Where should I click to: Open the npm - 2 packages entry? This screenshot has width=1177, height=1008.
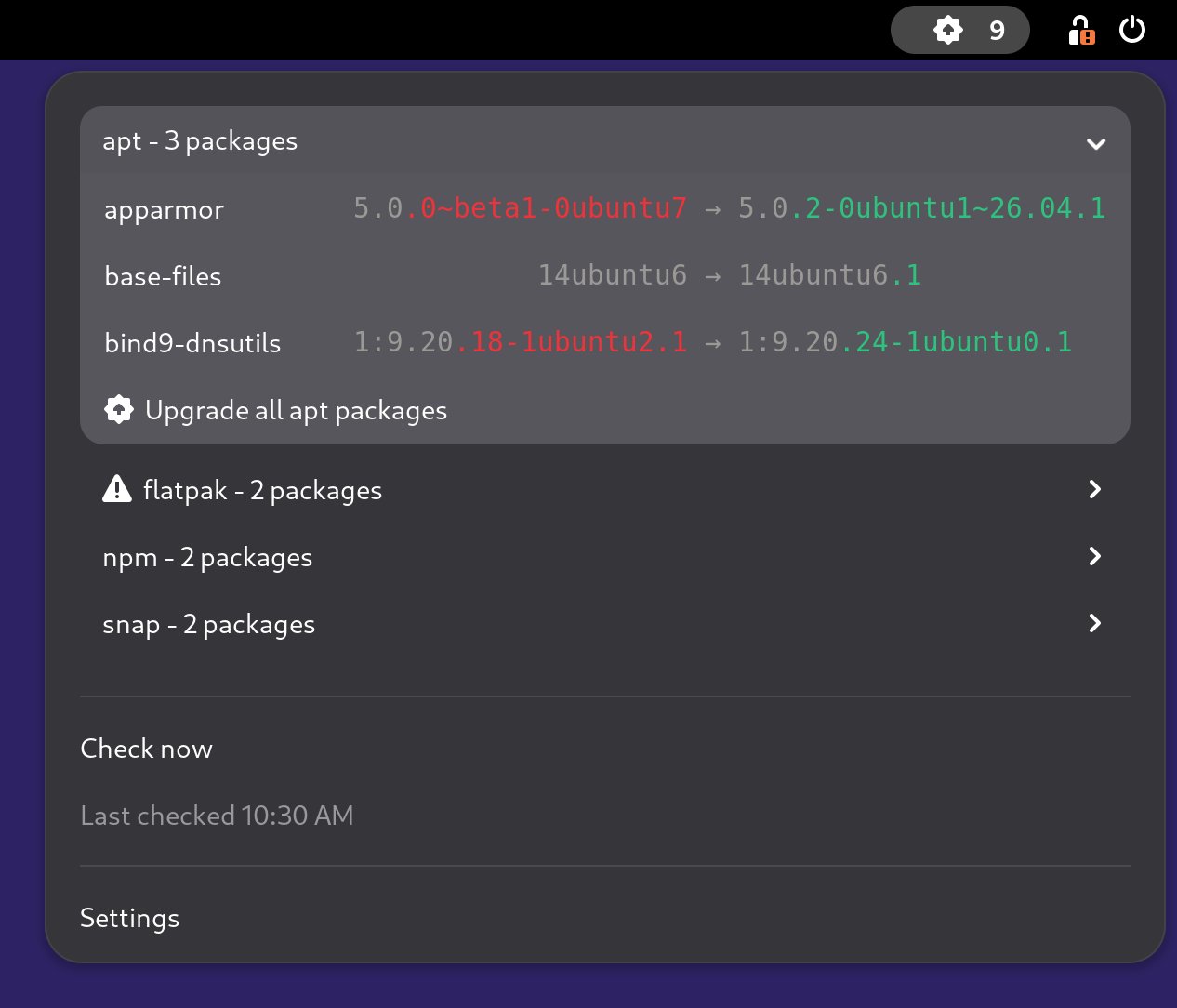click(x=605, y=556)
